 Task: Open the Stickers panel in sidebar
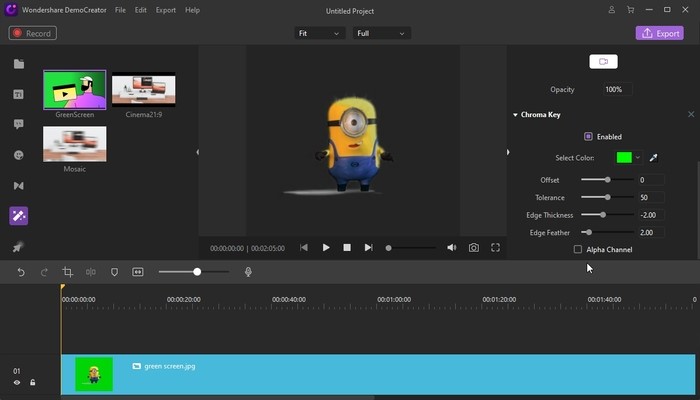click(x=19, y=155)
